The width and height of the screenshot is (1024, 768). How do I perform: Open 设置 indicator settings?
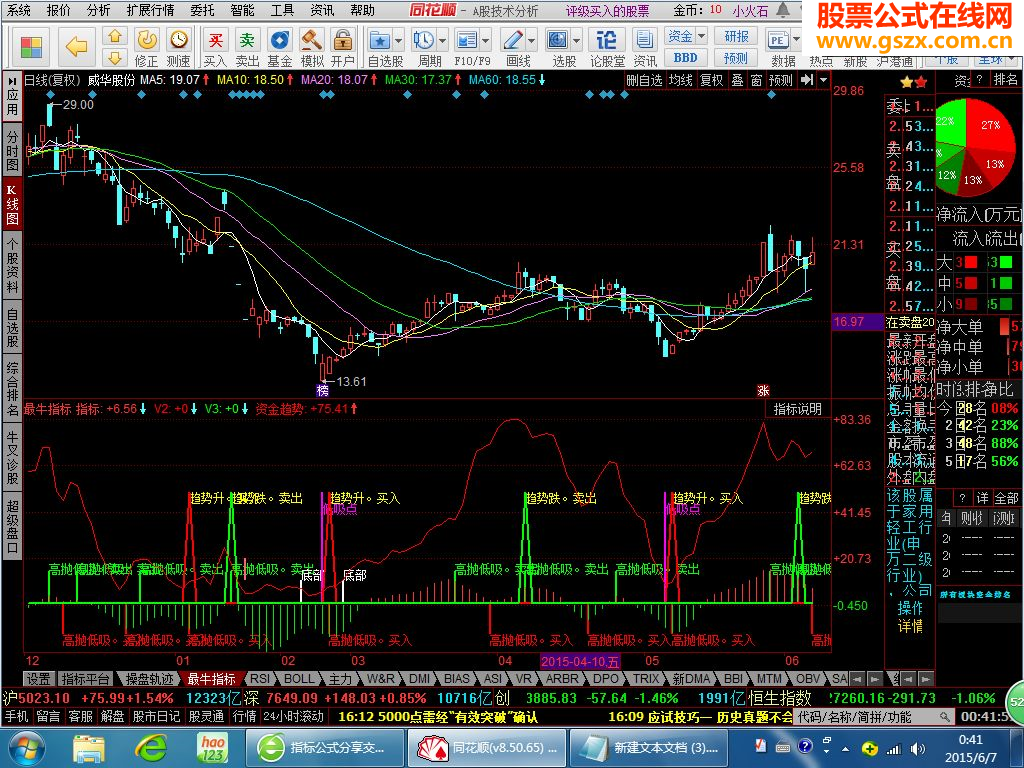39,679
